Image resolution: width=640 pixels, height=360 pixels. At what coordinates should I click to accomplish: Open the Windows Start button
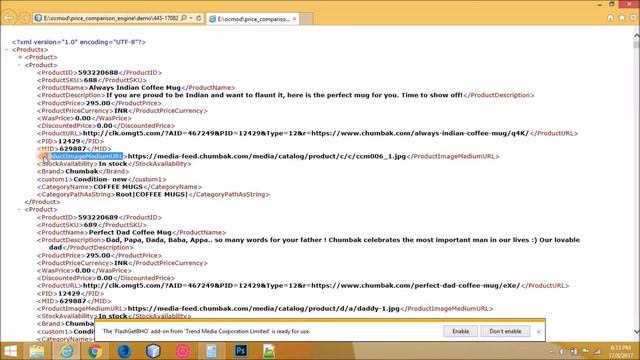tap(11, 351)
